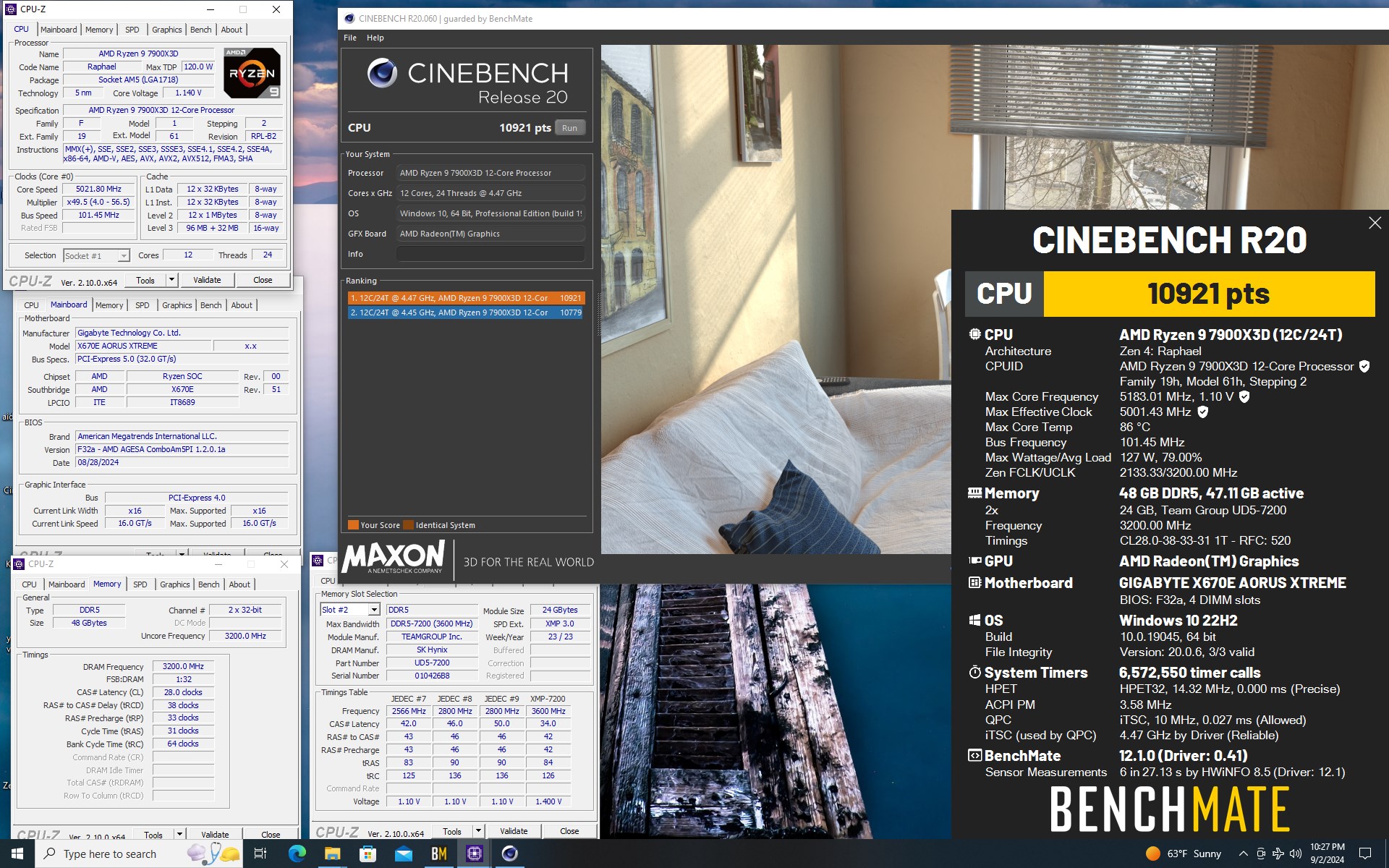The width and height of the screenshot is (1389, 868).
Task: Click Part Number UD5-7200 field
Action: [x=432, y=663]
